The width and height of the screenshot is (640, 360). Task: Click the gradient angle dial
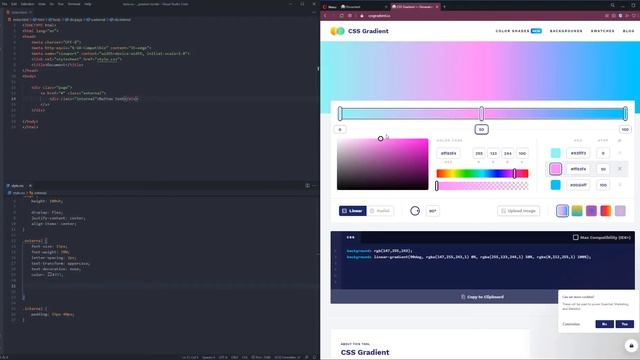tap(415, 211)
